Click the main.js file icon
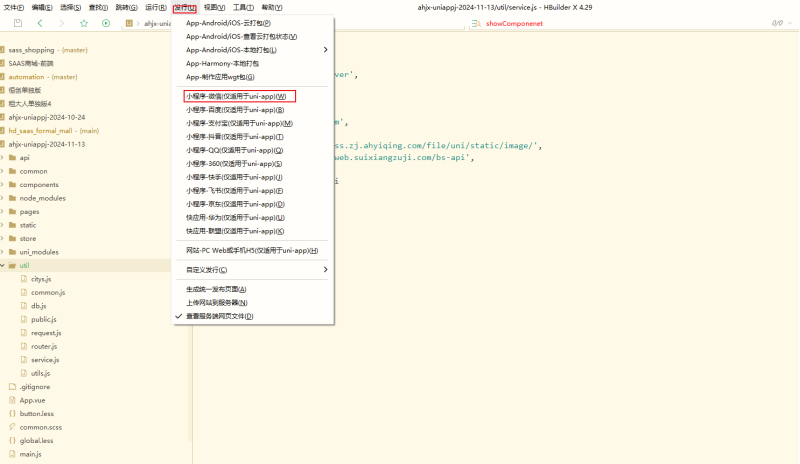The height and width of the screenshot is (464, 800). click(x=13, y=454)
